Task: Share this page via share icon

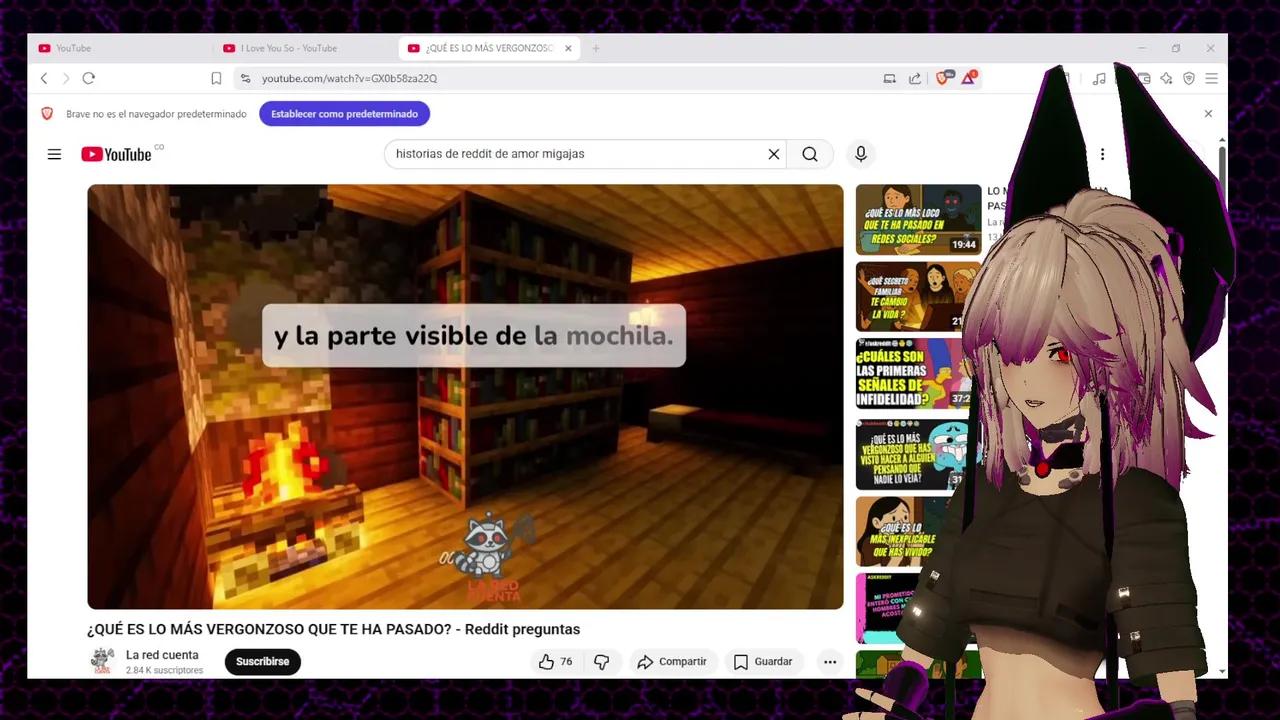Action: (915, 78)
